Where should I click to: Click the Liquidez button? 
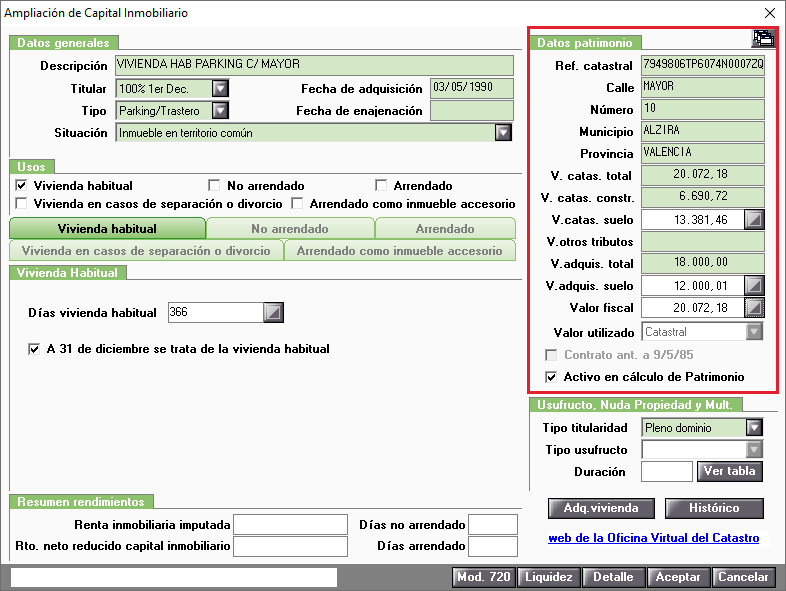(x=549, y=577)
